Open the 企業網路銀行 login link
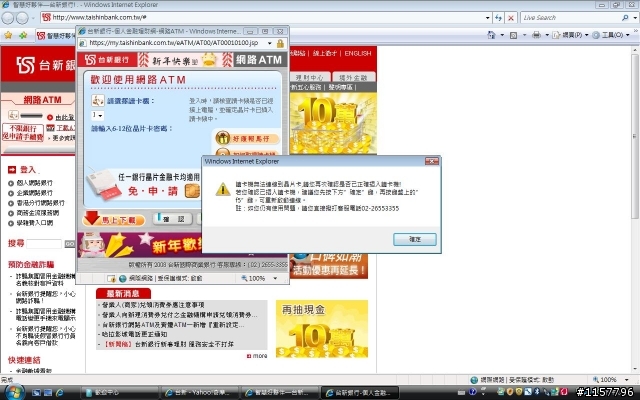 [34, 193]
